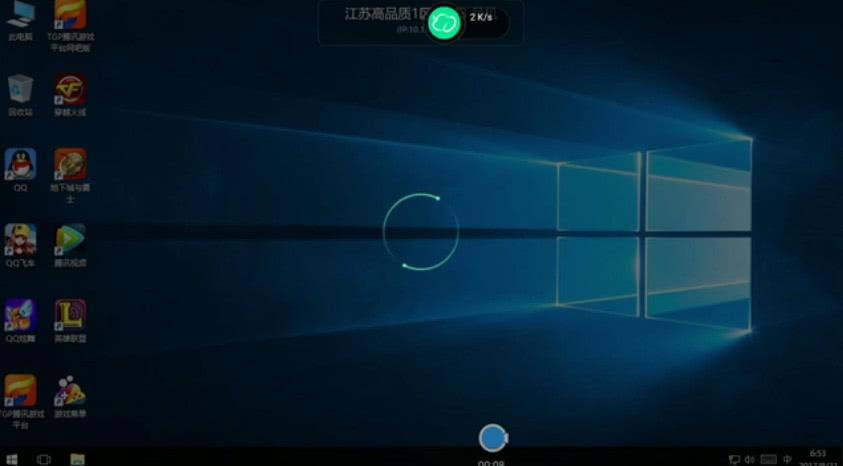The height and width of the screenshot is (466, 843).
Task: Open the 游戏菜单 game menu shortcut
Action: click(x=70, y=397)
